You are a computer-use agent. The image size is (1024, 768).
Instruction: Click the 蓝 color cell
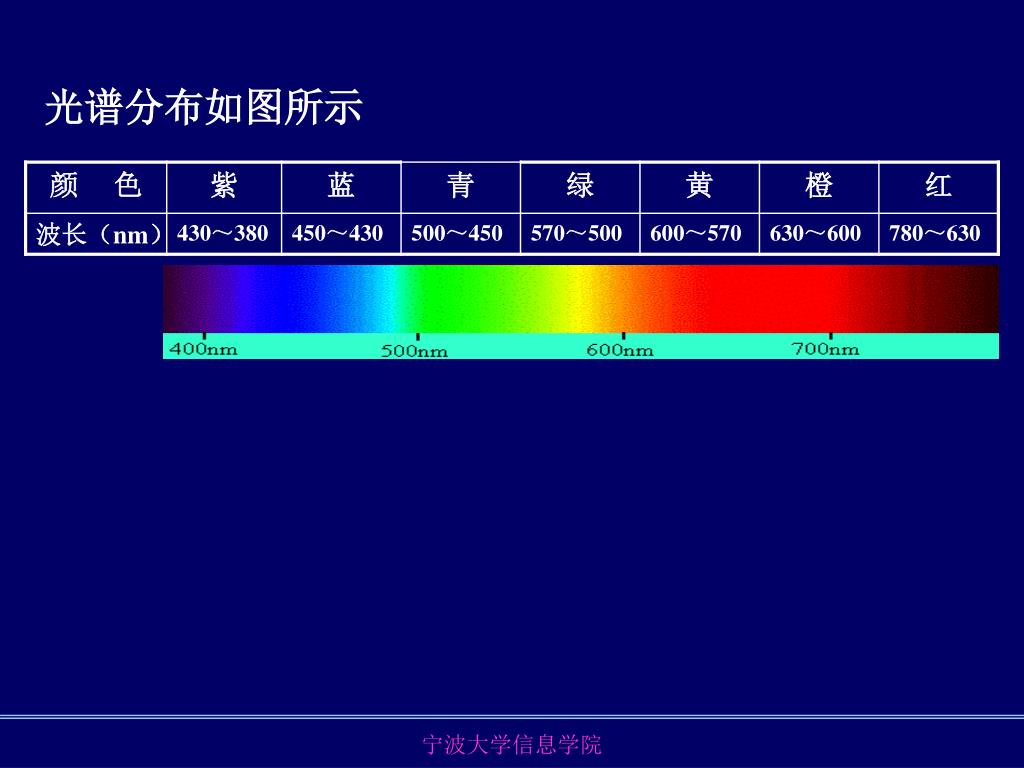pyautogui.click(x=341, y=187)
